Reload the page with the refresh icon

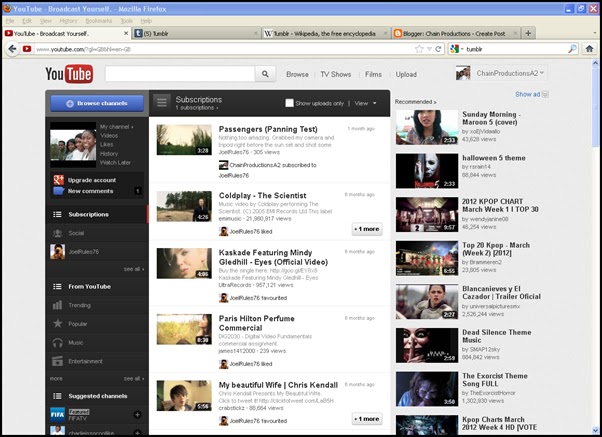[438, 49]
